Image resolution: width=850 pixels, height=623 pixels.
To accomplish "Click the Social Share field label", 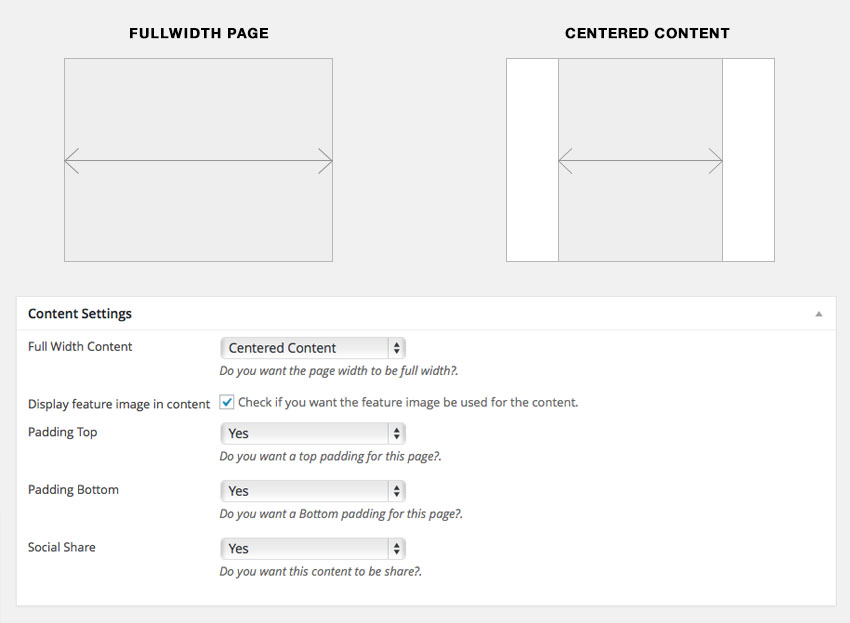I will [62, 547].
